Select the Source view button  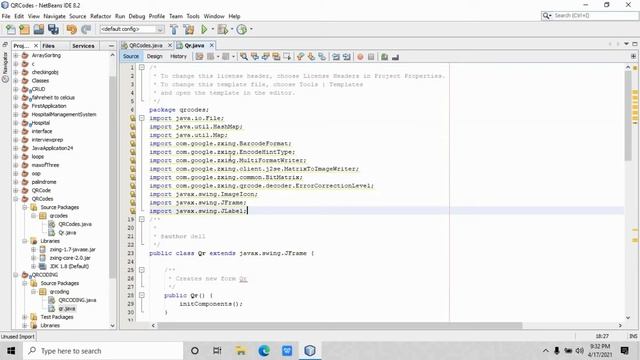click(131, 56)
